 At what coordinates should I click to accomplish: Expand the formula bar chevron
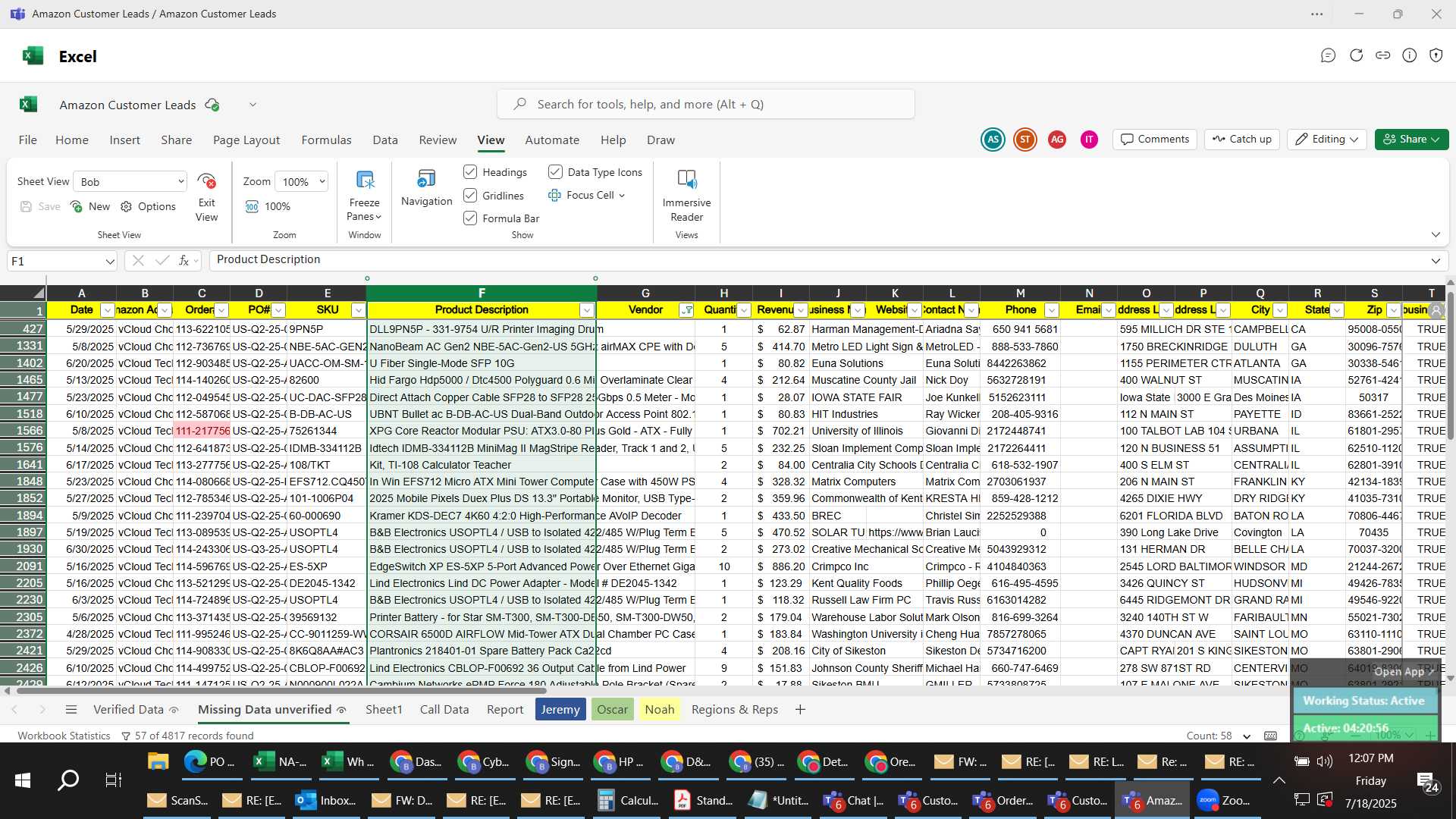pyautogui.click(x=1436, y=261)
